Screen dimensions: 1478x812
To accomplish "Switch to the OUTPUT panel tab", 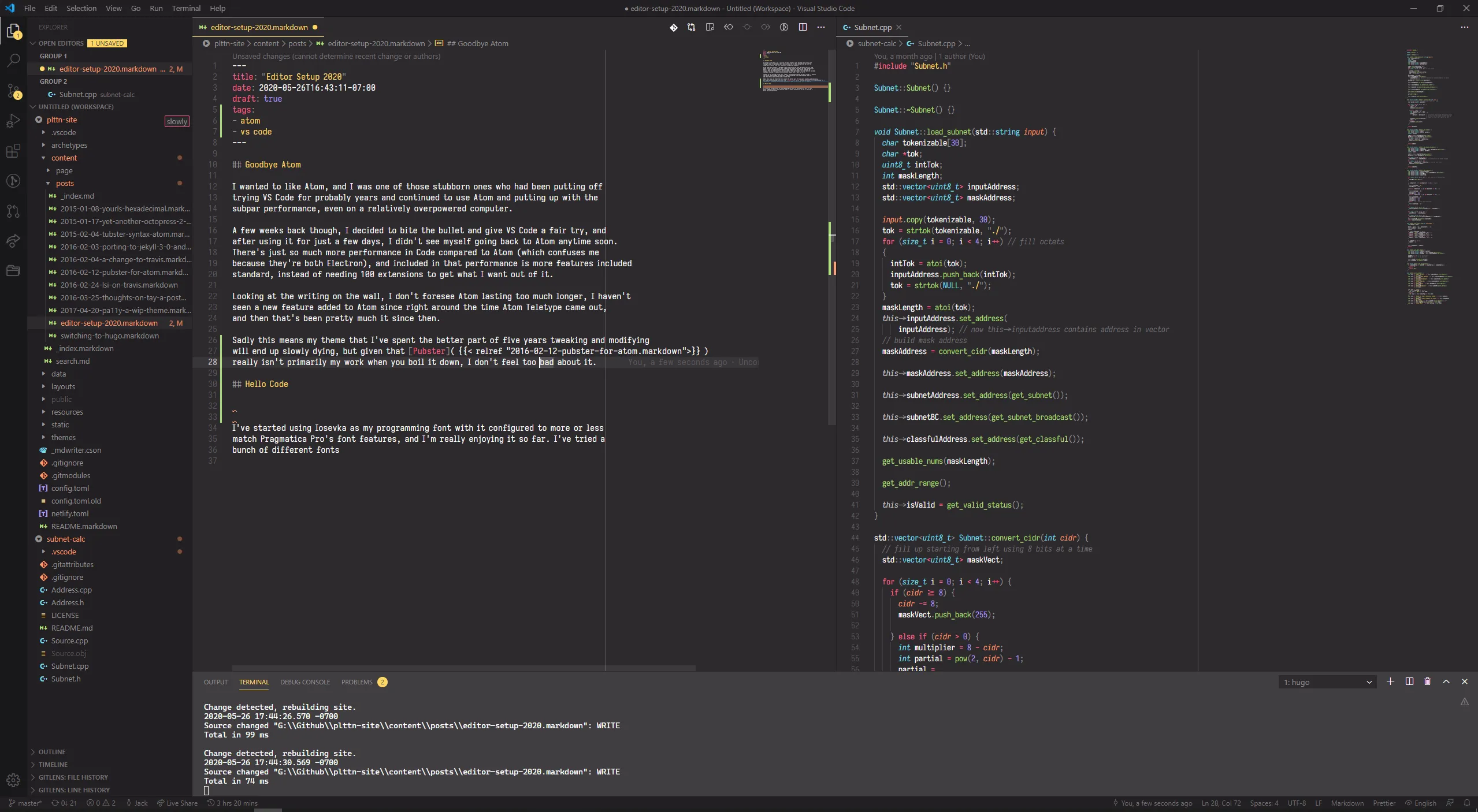I will click(x=216, y=682).
